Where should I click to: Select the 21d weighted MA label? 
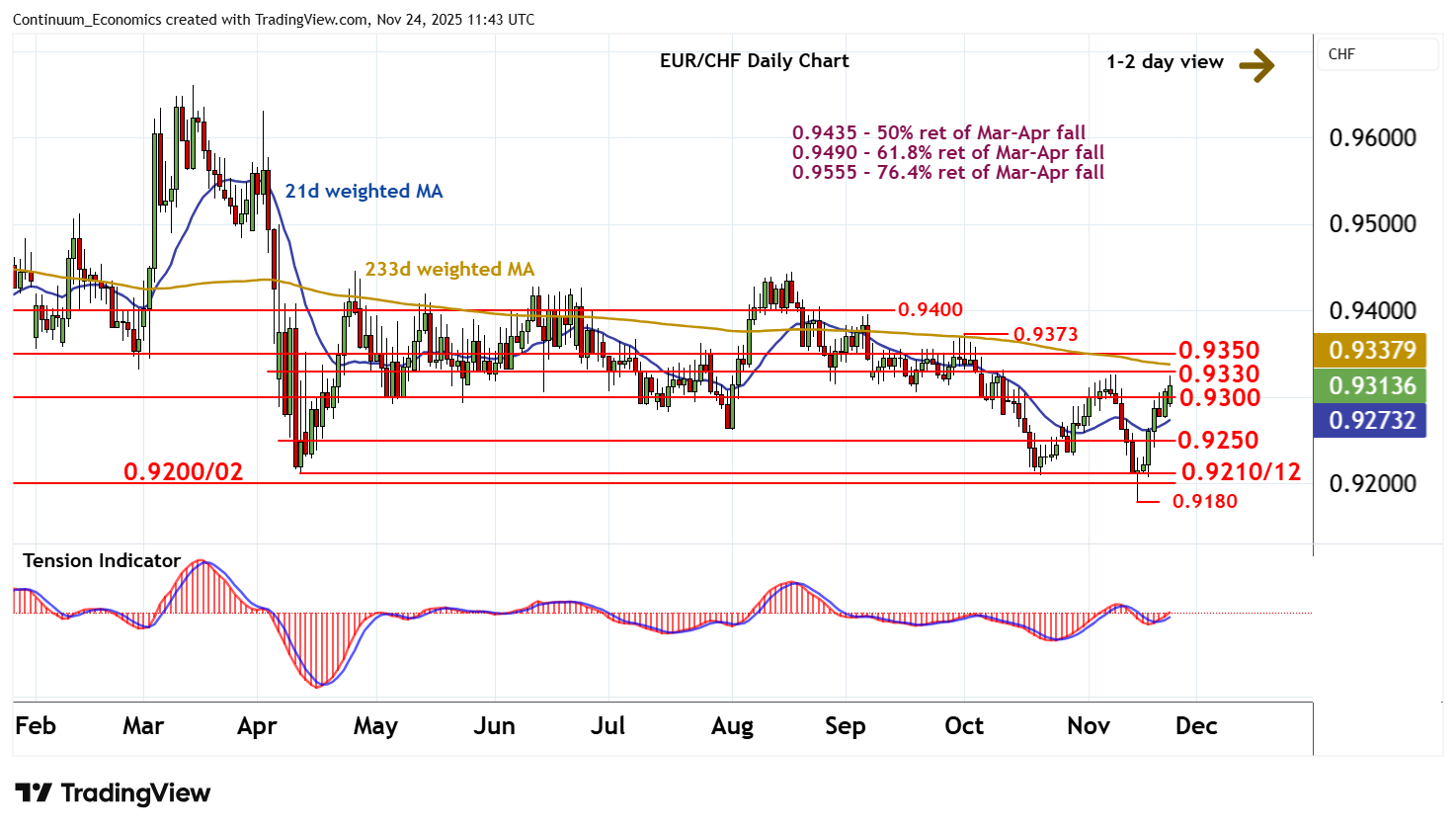364,192
